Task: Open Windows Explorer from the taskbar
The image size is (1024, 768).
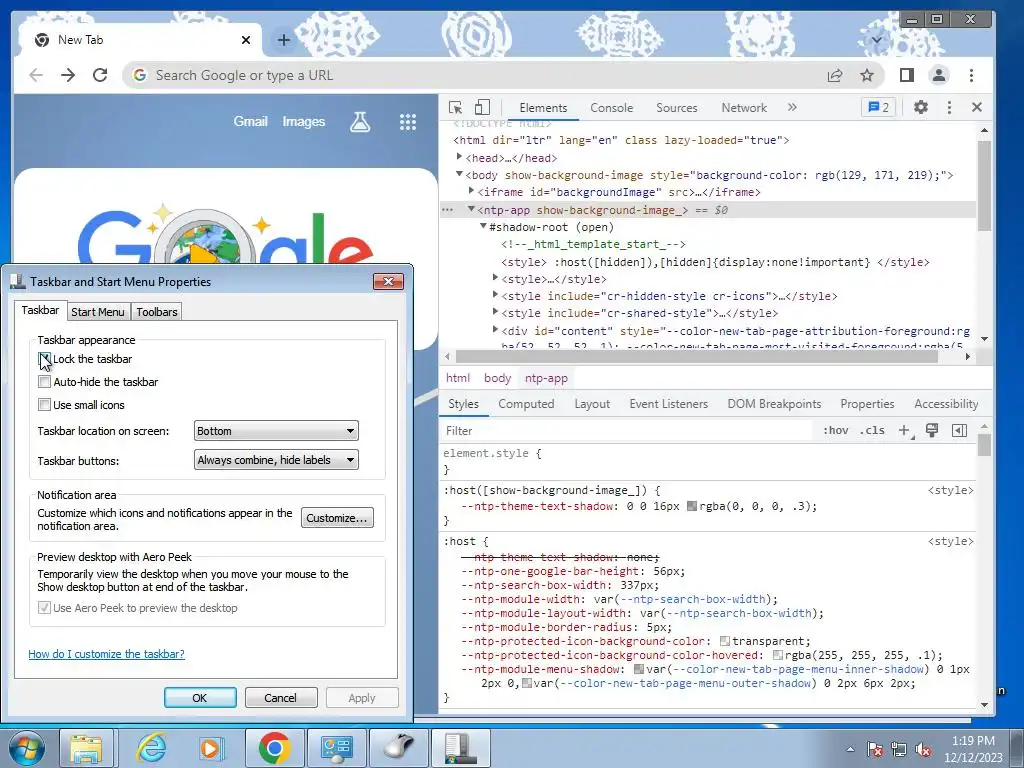Action: (86, 748)
